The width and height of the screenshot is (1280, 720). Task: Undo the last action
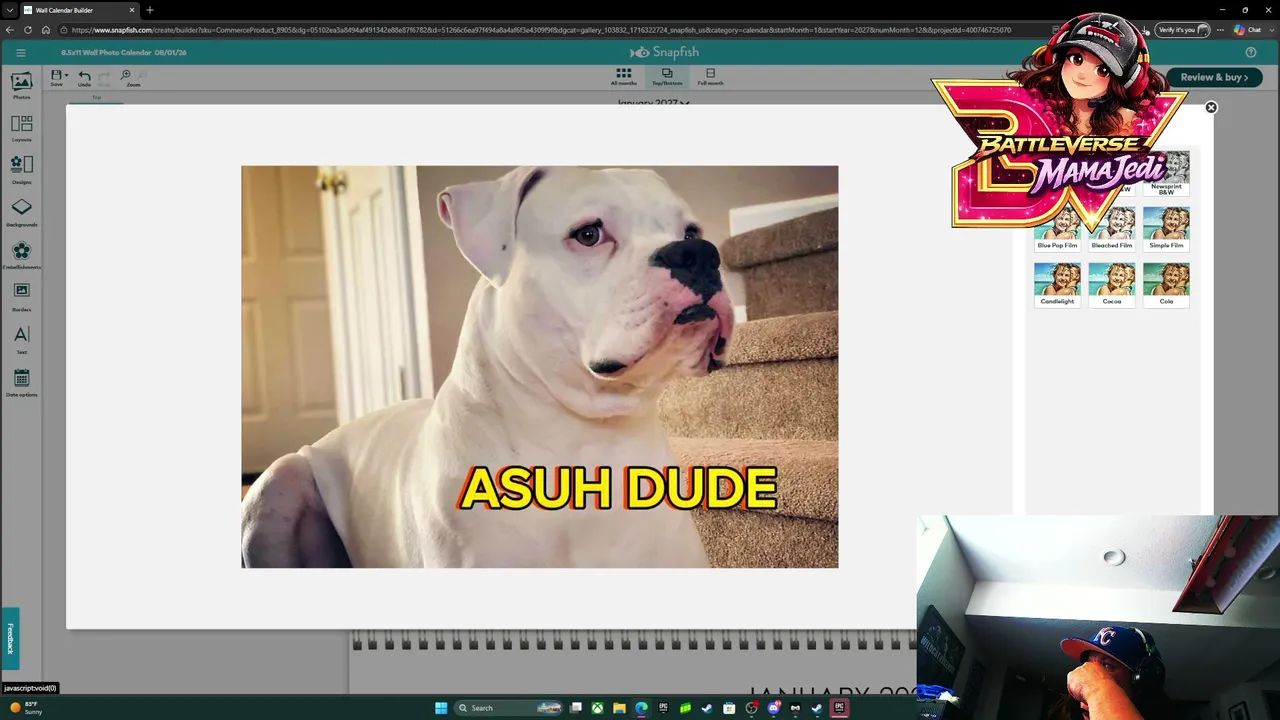click(x=84, y=77)
